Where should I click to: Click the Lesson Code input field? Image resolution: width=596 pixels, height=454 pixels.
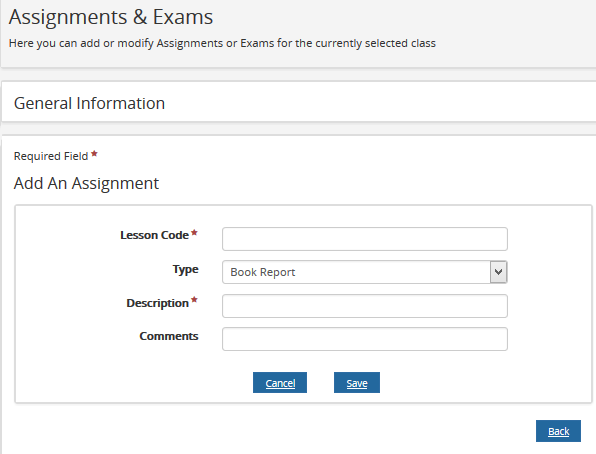(x=365, y=239)
